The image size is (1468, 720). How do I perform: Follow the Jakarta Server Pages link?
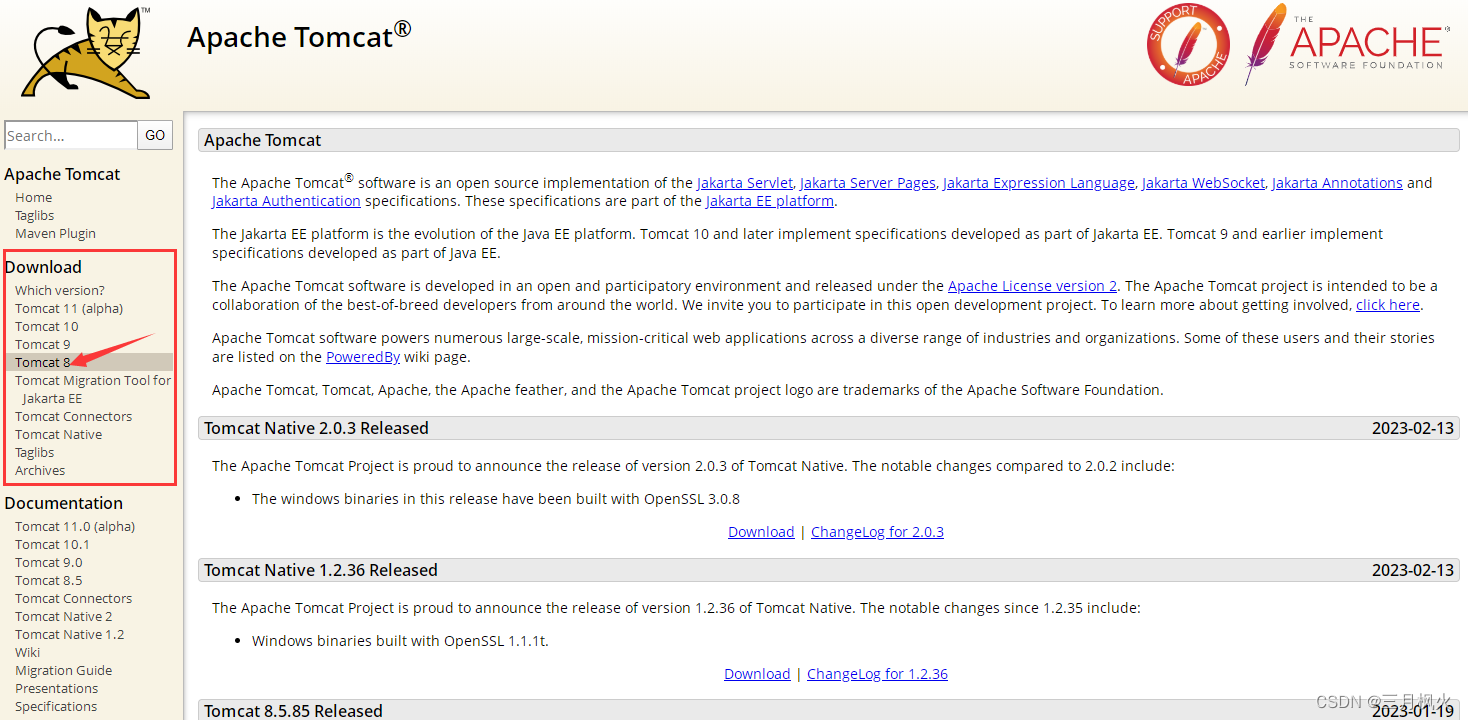pos(868,183)
